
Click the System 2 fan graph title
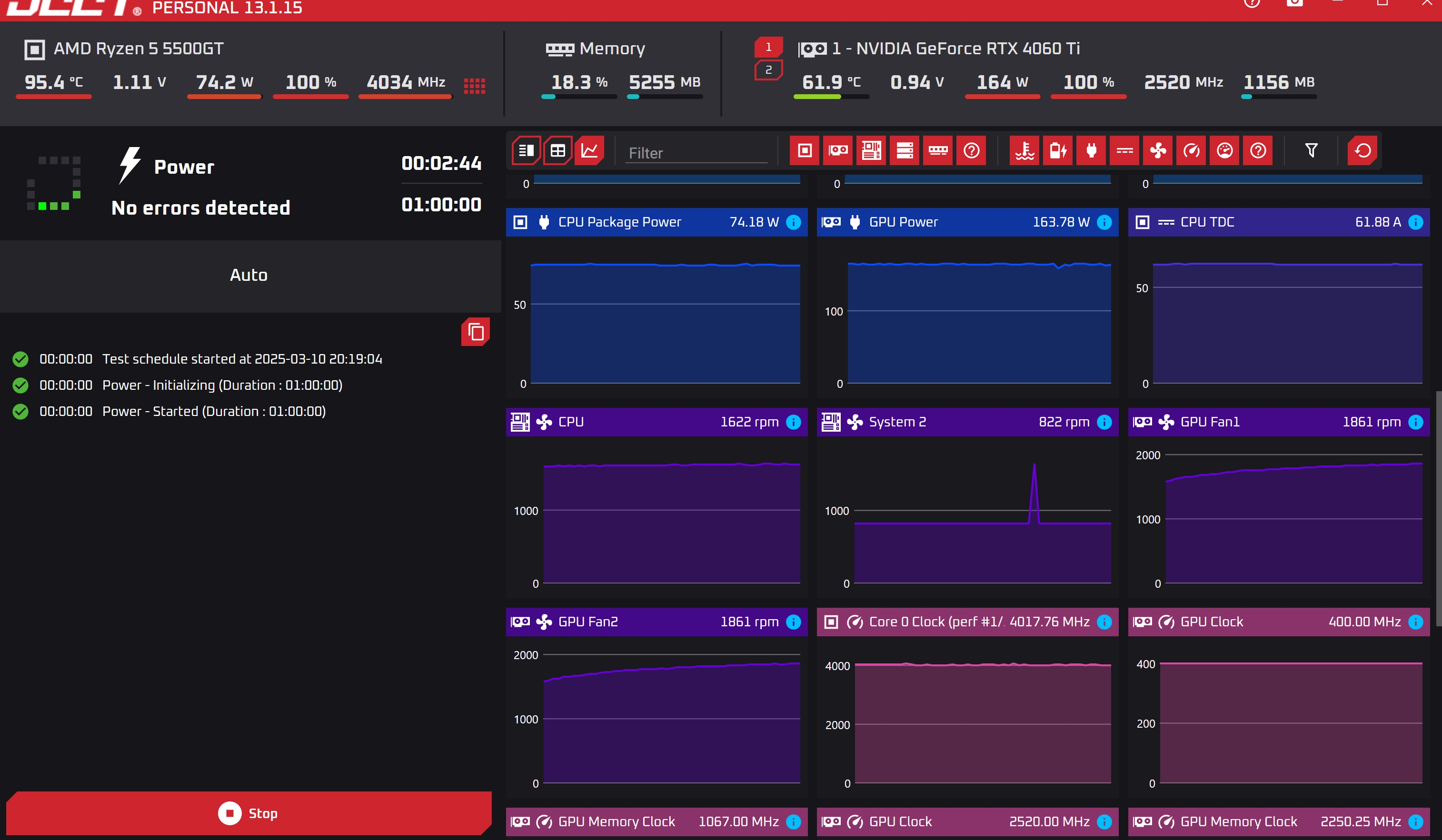coord(897,422)
